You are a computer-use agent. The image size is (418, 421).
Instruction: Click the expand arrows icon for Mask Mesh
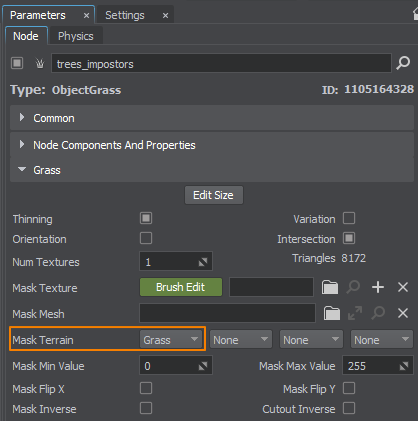355,313
